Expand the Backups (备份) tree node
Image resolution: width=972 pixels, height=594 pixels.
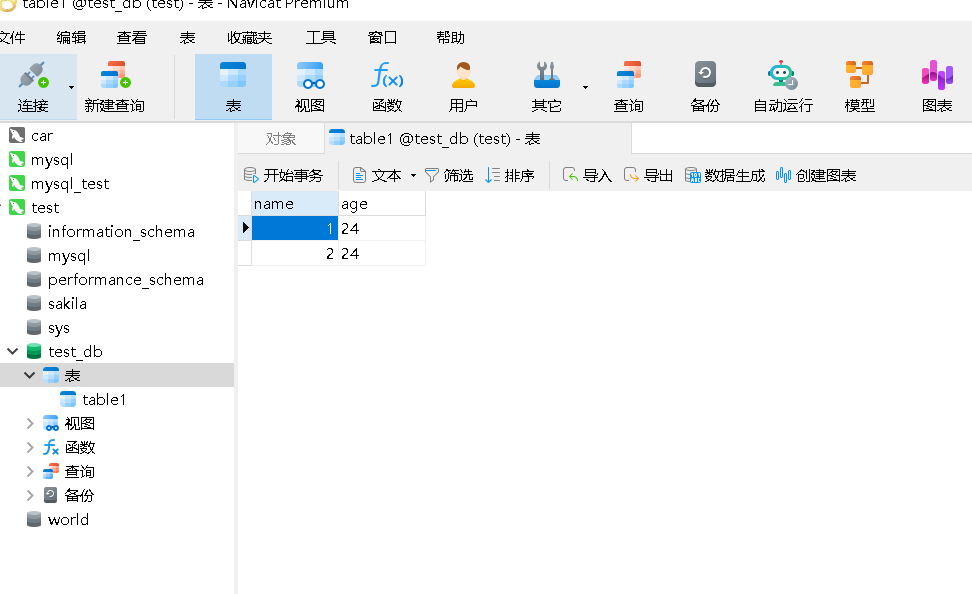(x=30, y=495)
